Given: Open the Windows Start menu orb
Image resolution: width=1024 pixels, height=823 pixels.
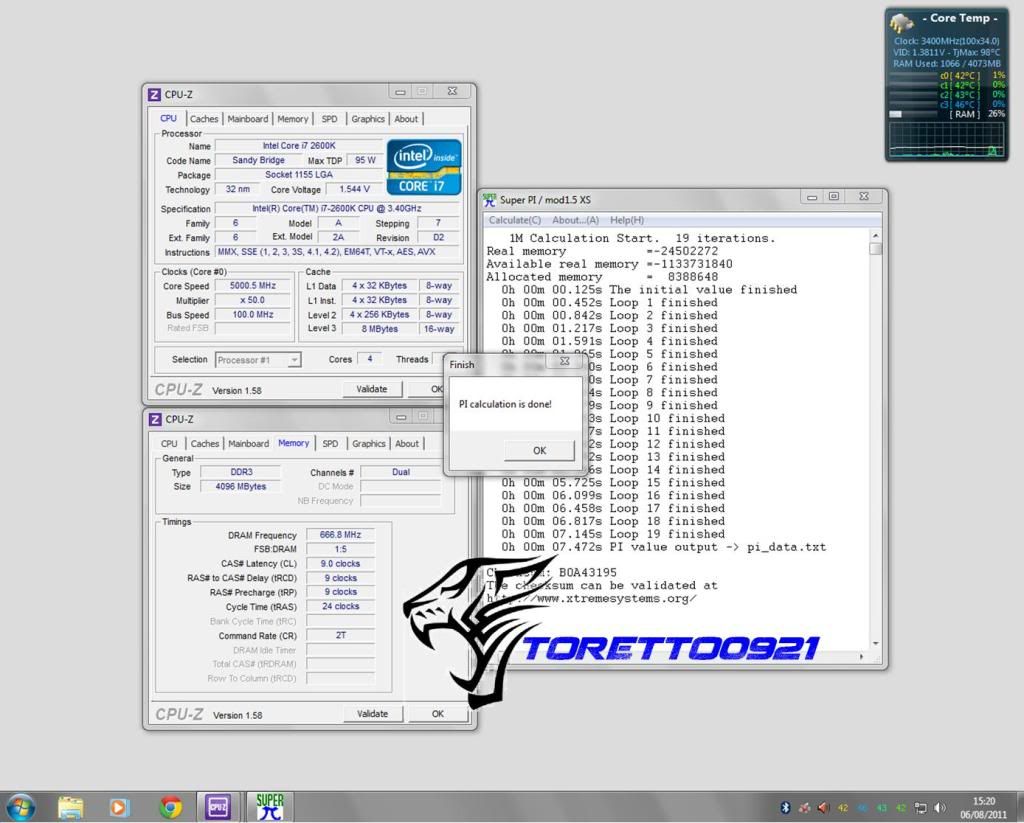Looking at the screenshot, I should pos(21,807).
